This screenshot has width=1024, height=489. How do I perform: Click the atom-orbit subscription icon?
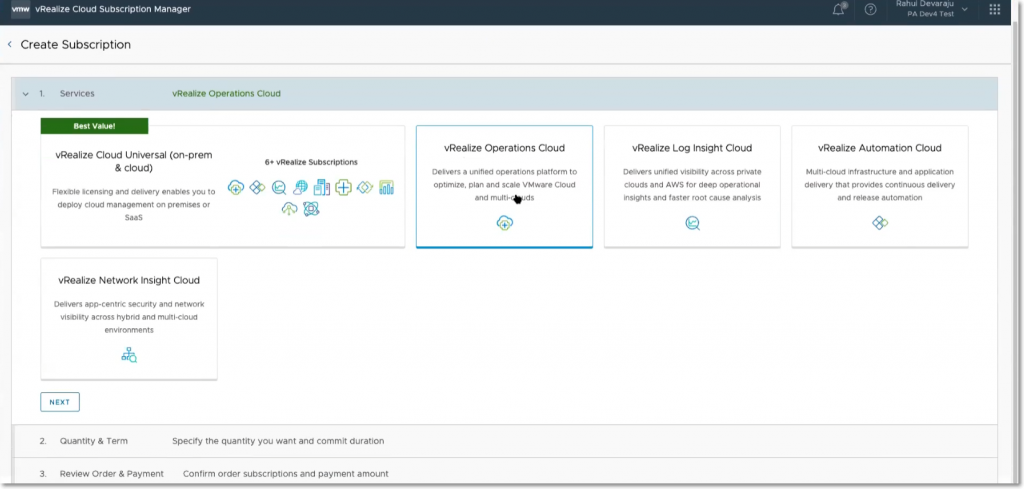coord(311,209)
